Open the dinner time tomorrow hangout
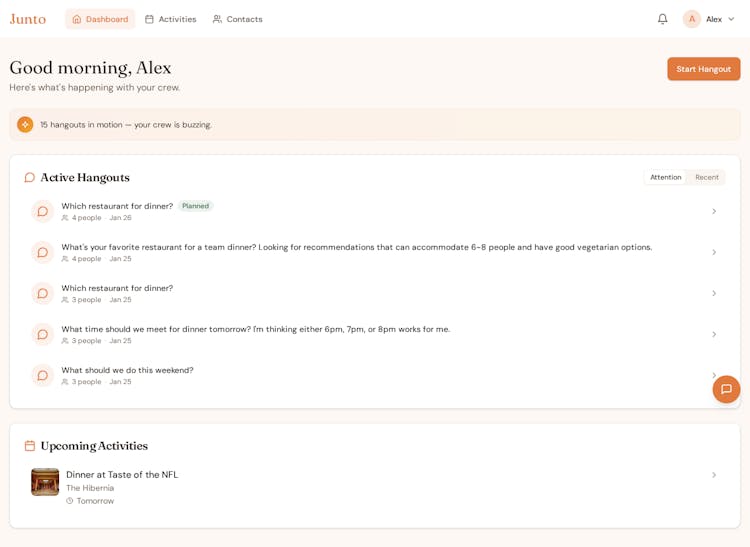The image size is (750, 547). (255, 329)
